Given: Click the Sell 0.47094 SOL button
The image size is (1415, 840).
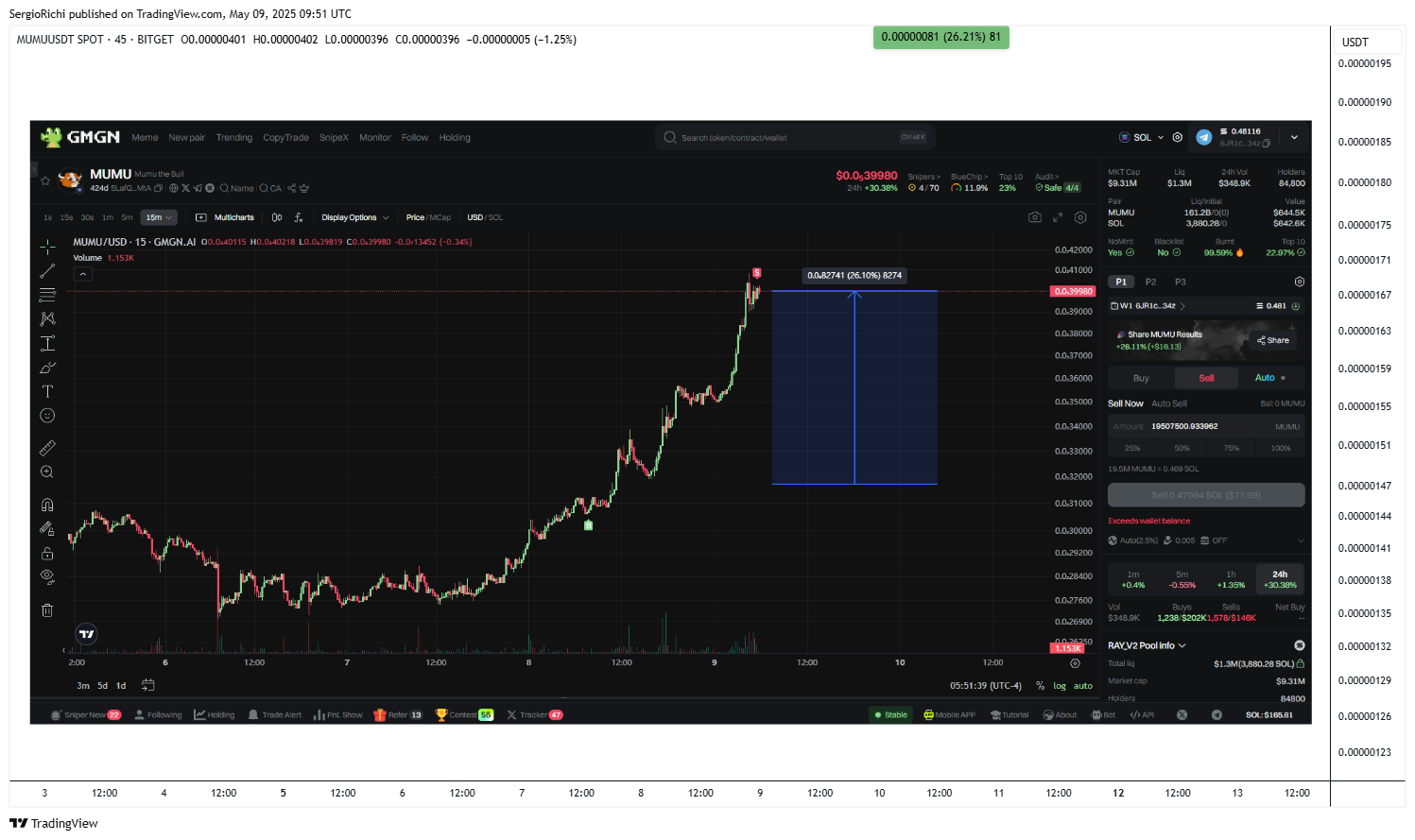Looking at the screenshot, I should point(1206,495).
